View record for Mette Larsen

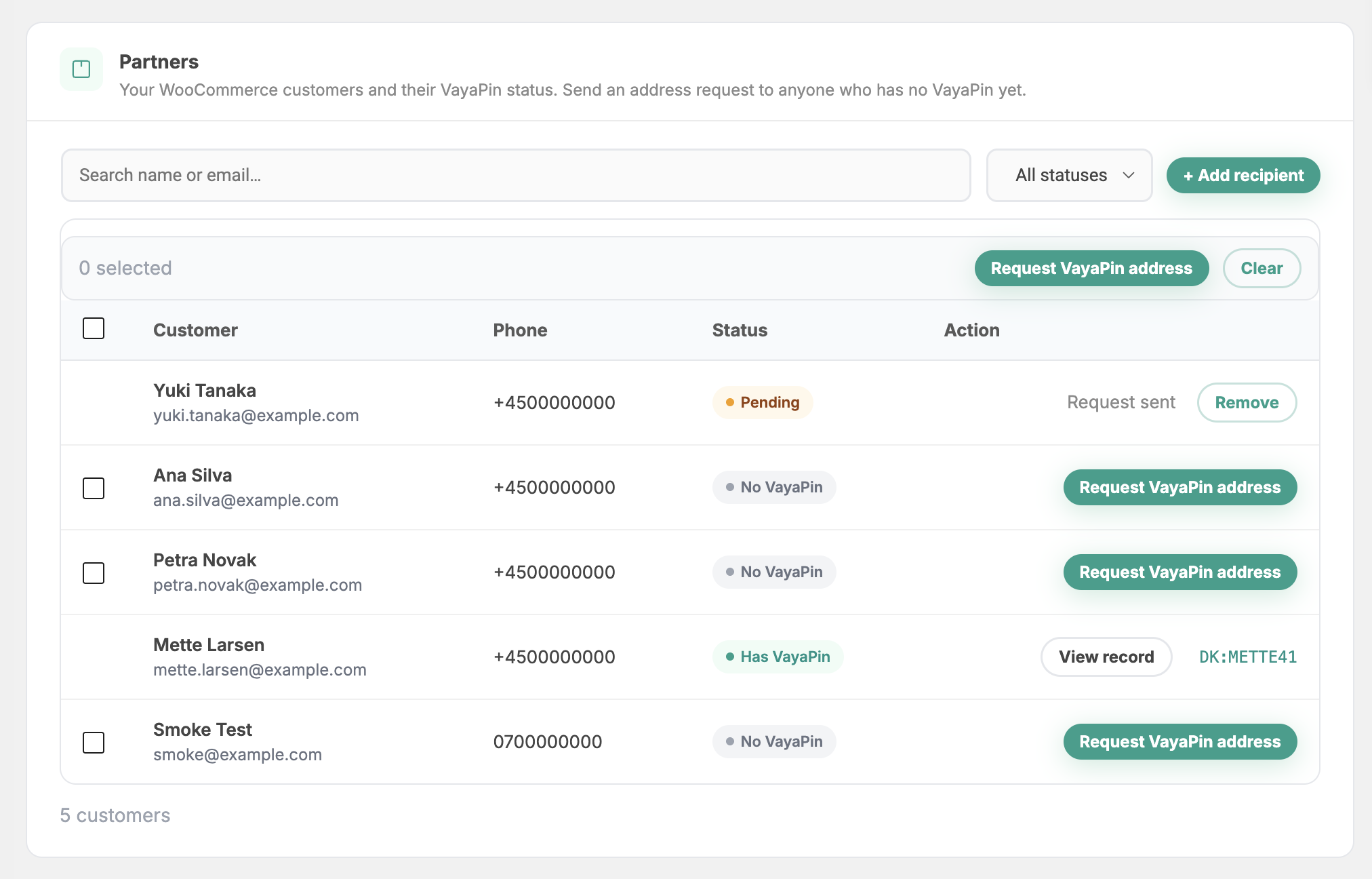pyautogui.click(x=1106, y=657)
